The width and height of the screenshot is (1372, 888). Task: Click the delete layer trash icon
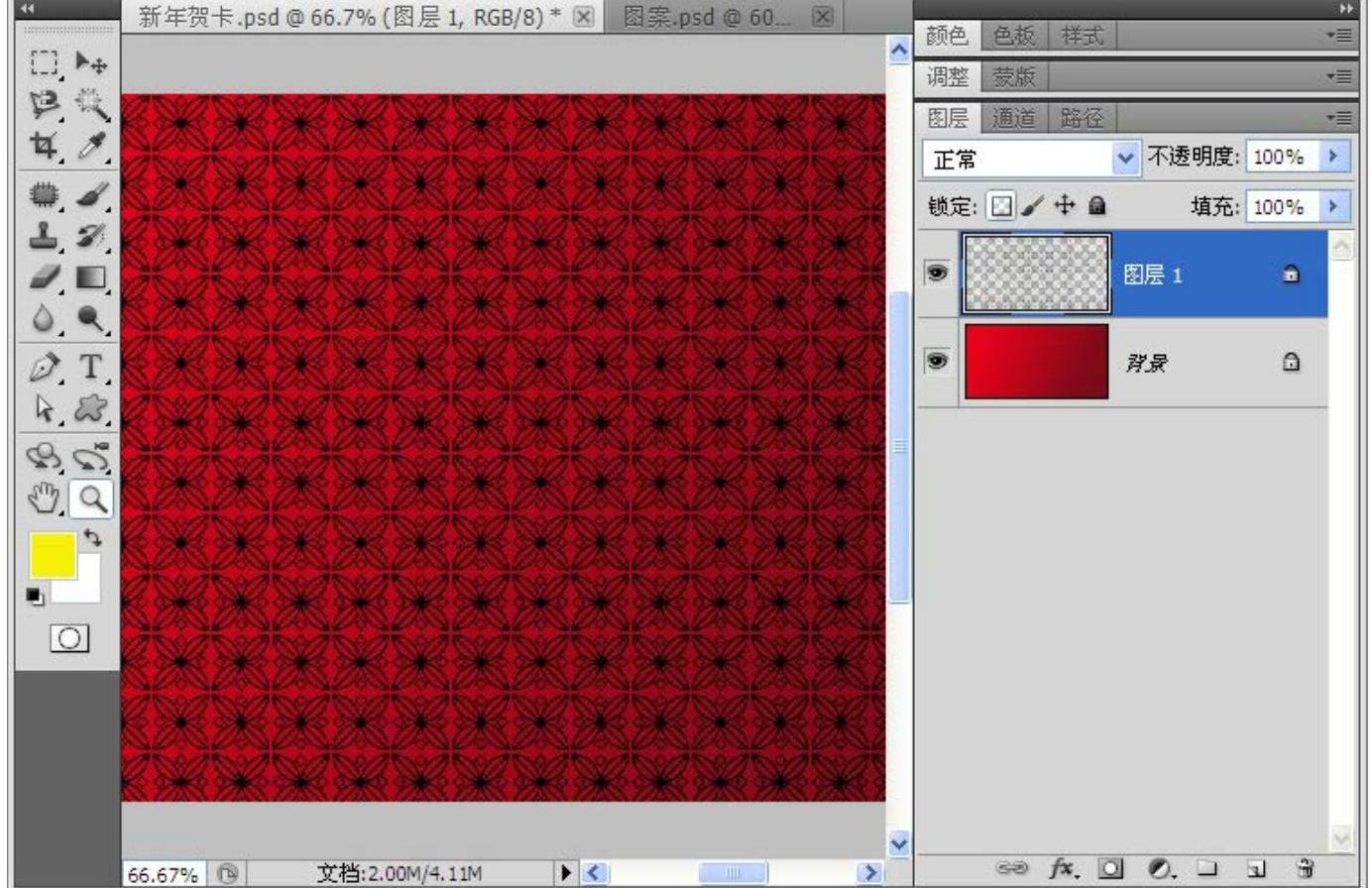coord(1306,869)
